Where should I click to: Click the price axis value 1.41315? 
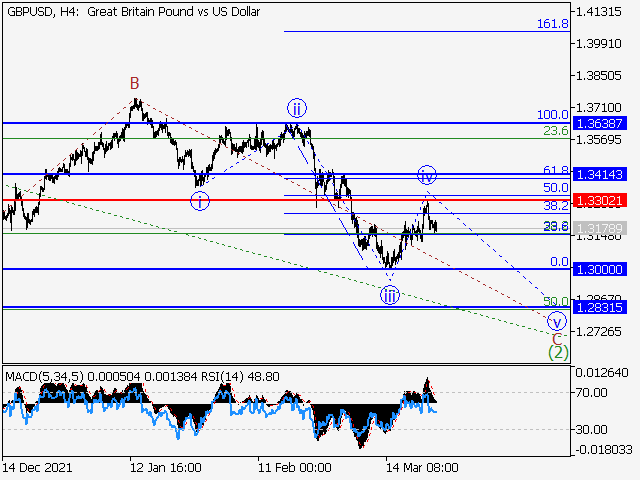(x=598, y=12)
